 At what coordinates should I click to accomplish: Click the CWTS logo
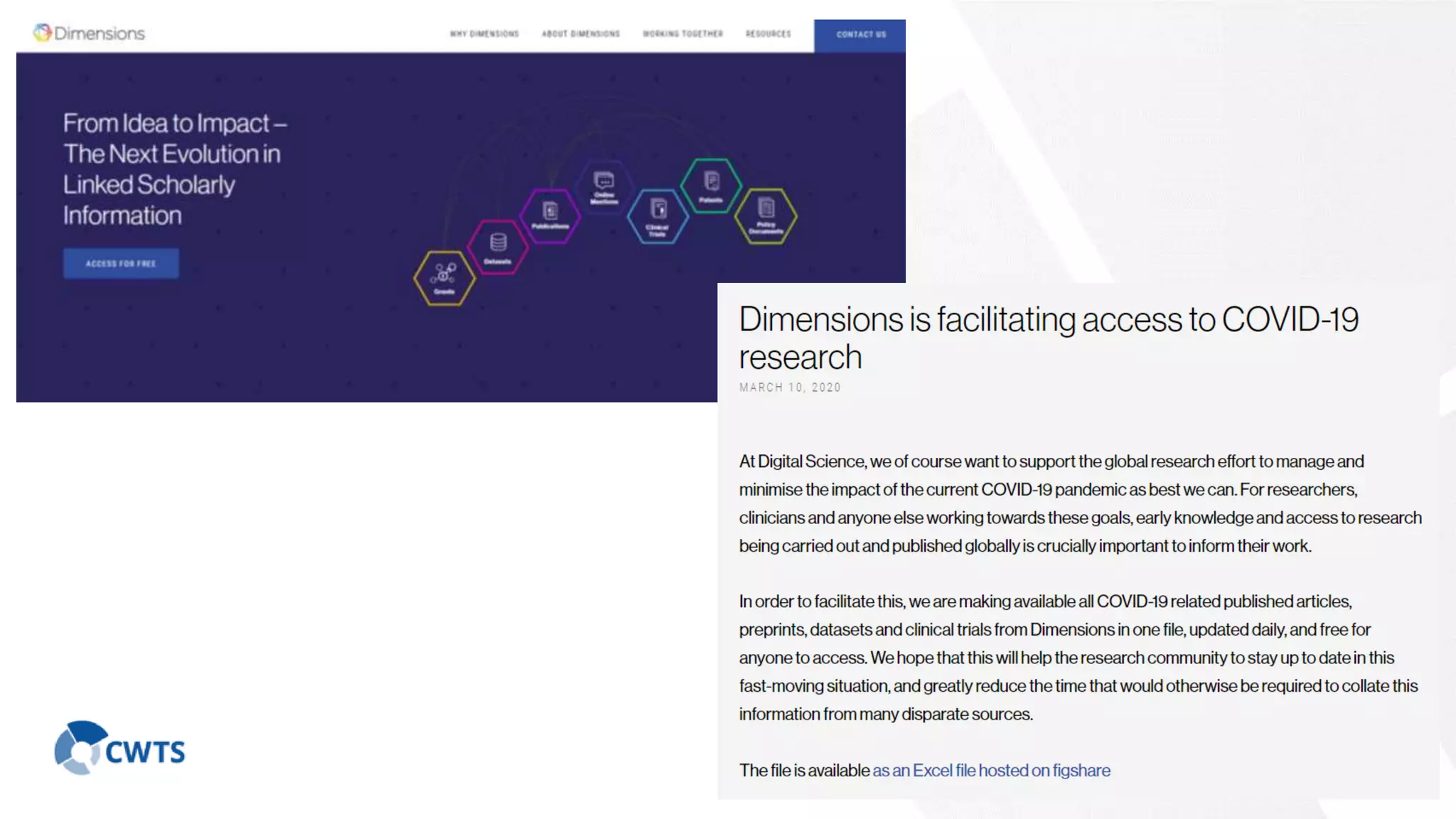click(x=120, y=748)
